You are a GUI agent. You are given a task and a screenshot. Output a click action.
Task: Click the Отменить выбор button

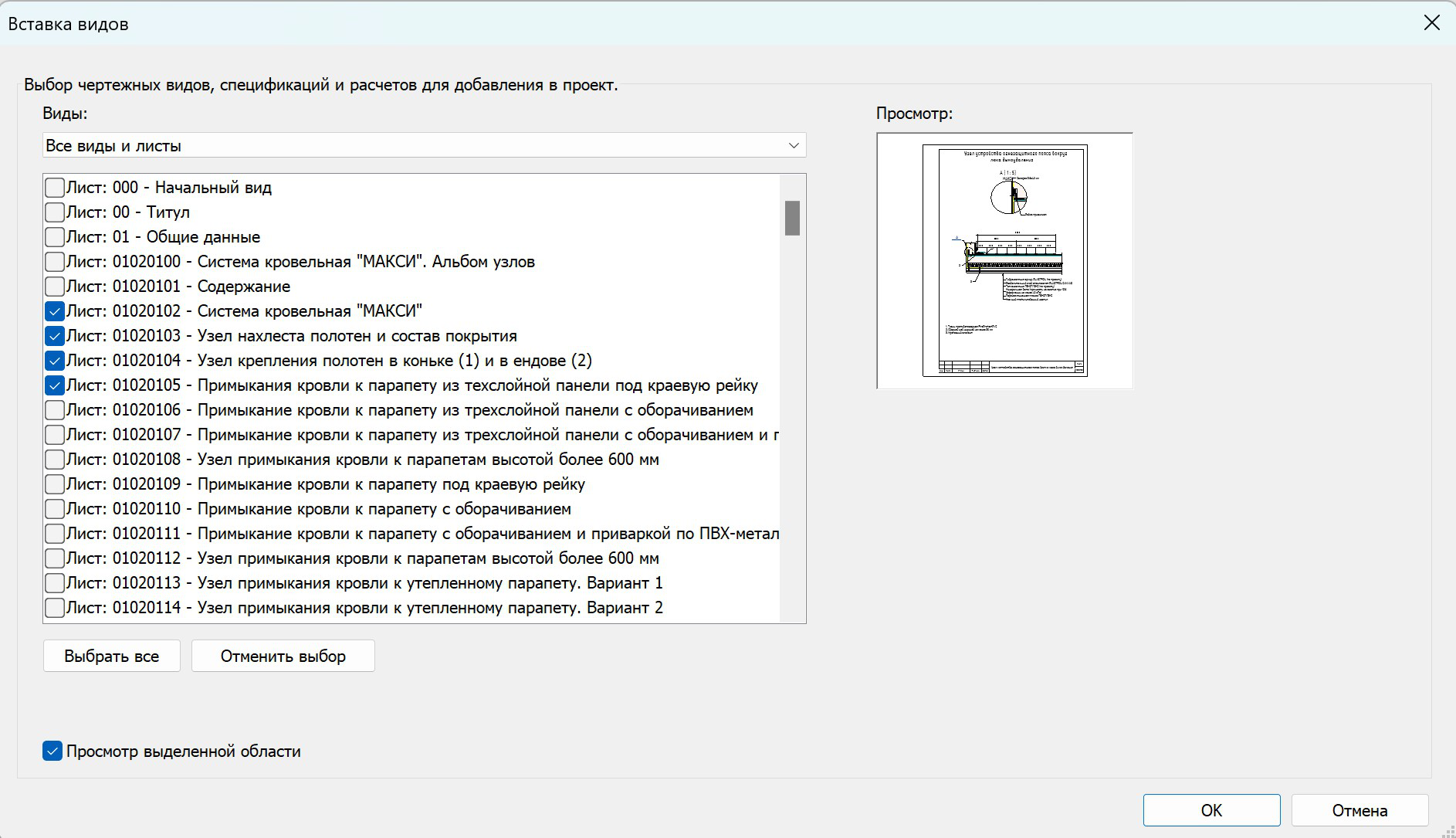[x=283, y=656]
